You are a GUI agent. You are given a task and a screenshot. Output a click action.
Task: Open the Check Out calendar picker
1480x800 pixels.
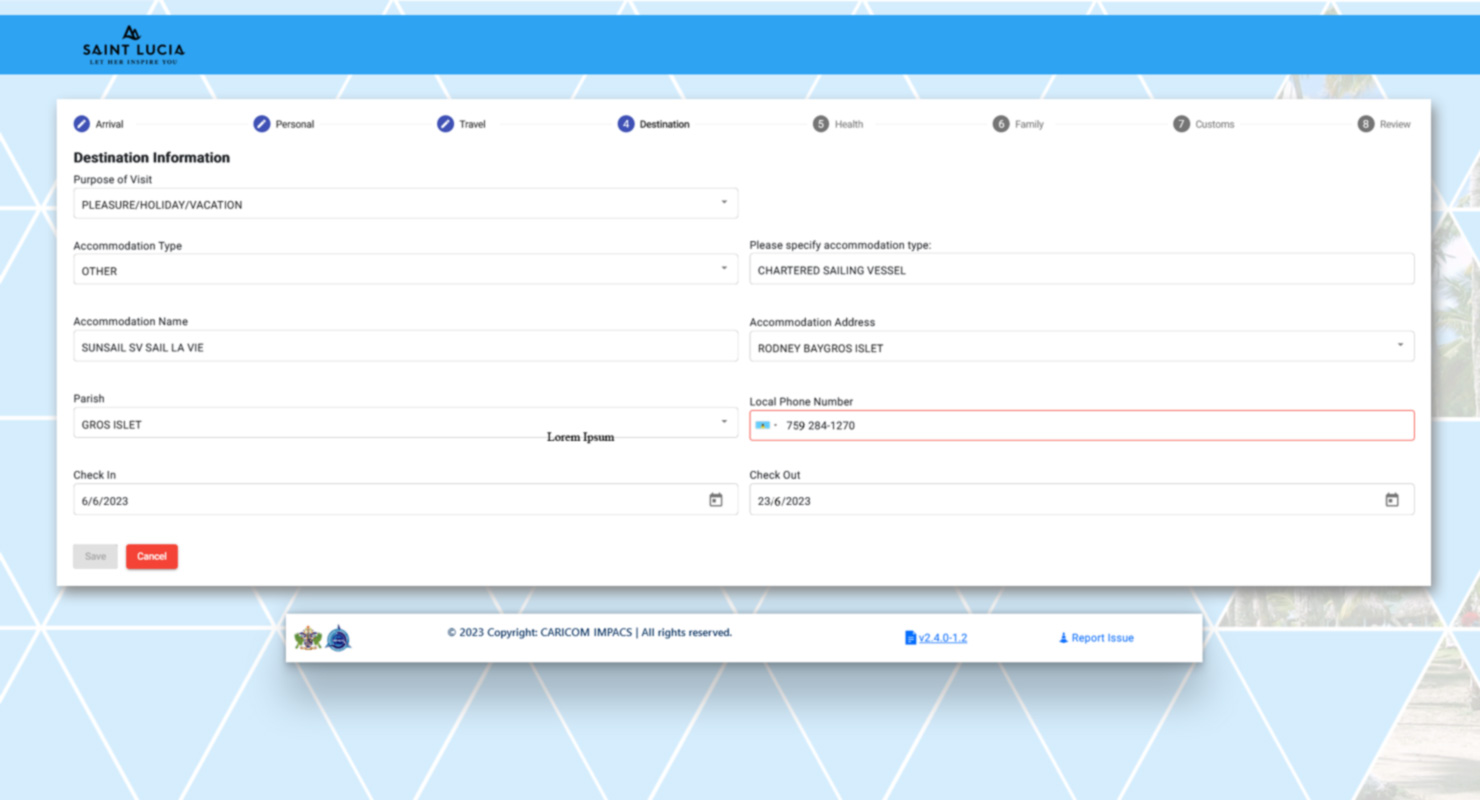point(1391,500)
